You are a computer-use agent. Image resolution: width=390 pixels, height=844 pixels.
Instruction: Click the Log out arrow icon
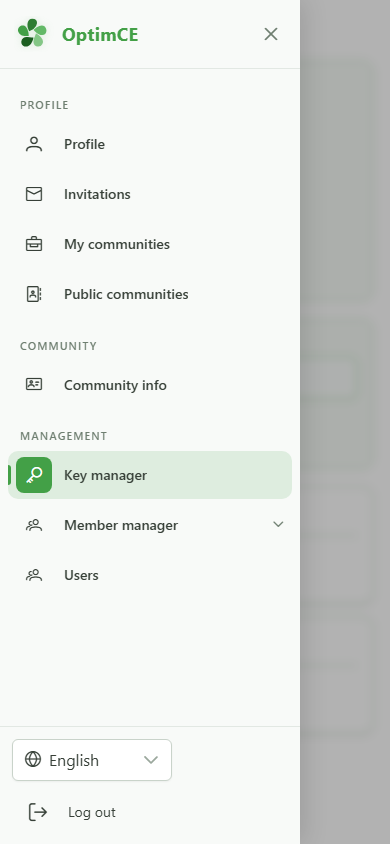[38, 812]
